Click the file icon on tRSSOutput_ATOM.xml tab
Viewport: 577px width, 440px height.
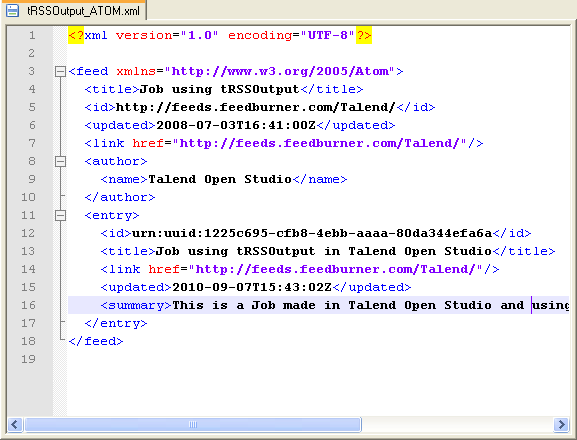pyautogui.click(x=13, y=10)
